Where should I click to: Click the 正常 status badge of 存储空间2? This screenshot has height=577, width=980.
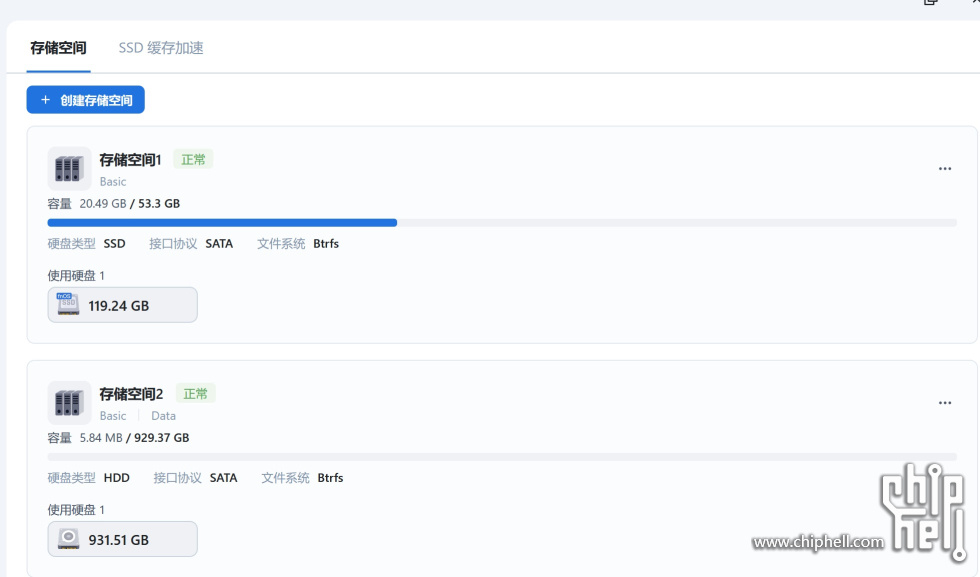(x=195, y=393)
